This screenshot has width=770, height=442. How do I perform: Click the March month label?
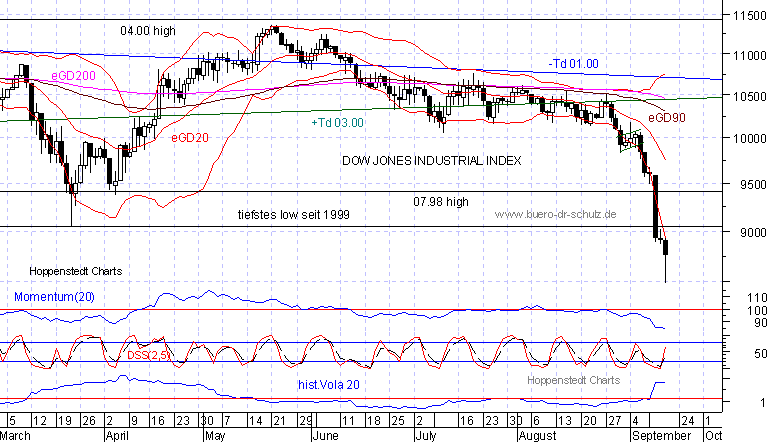(15, 436)
